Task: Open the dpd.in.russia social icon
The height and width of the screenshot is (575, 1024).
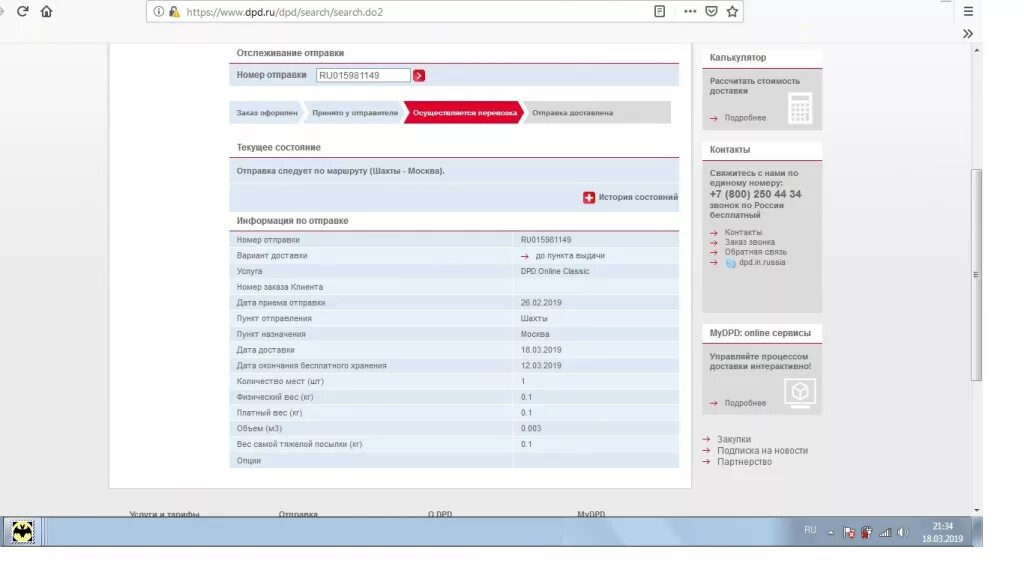Action: coord(731,263)
